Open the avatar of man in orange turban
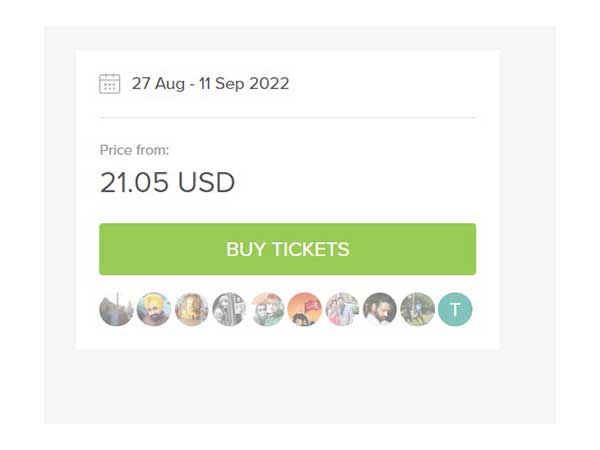This screenshot has width=600, height=450. [154, 309]
